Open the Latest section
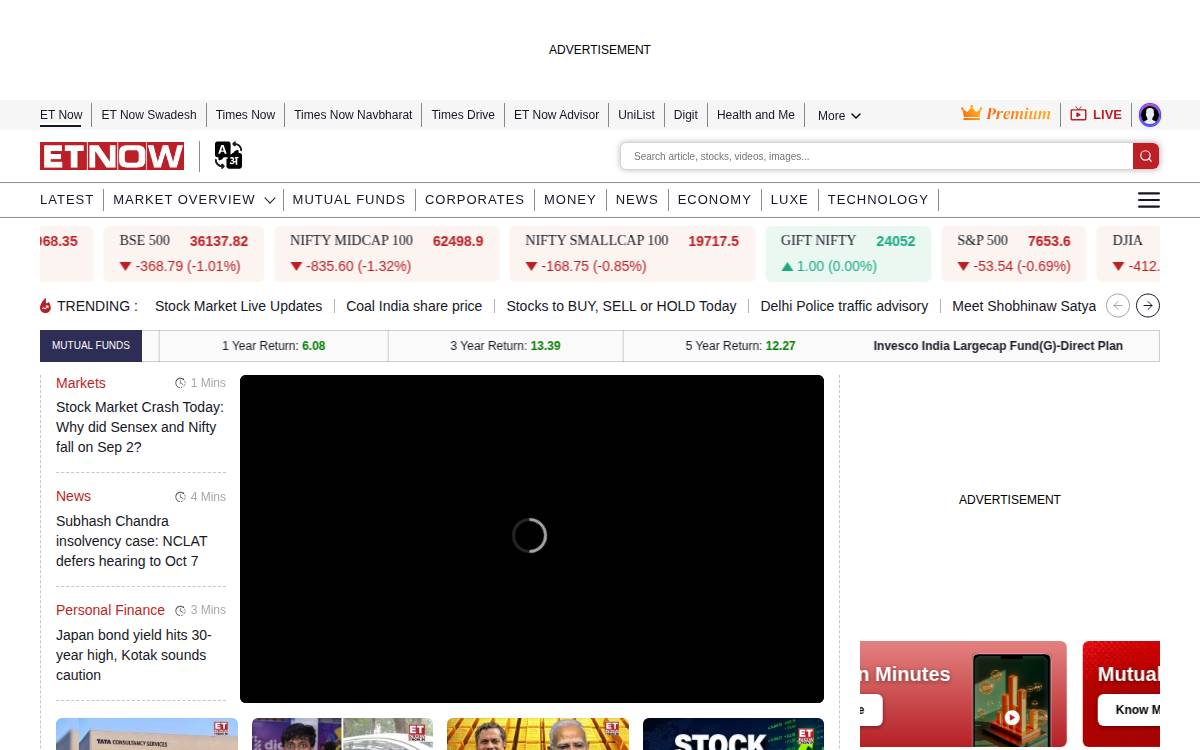 tap(67, 200)
